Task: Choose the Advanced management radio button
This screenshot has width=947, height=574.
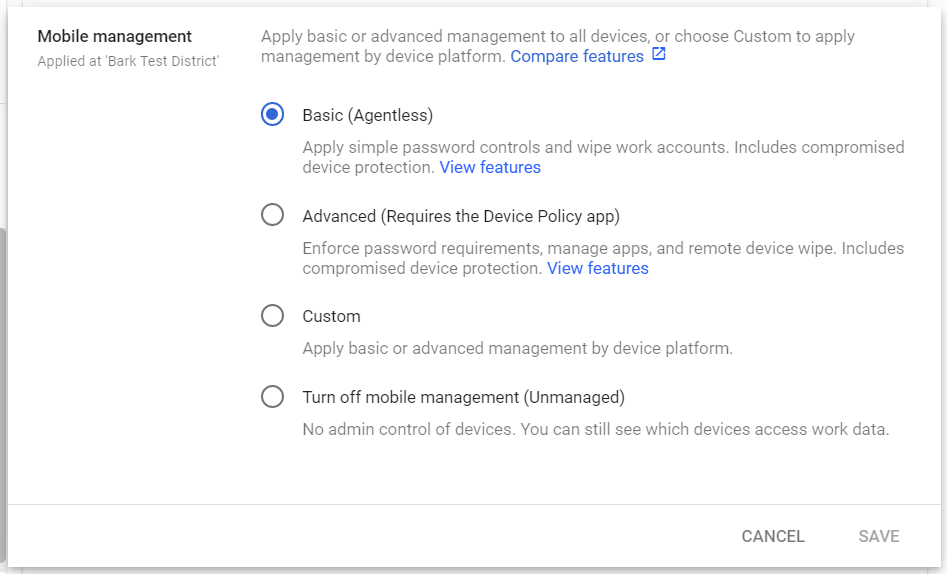Action: (272, 214)
